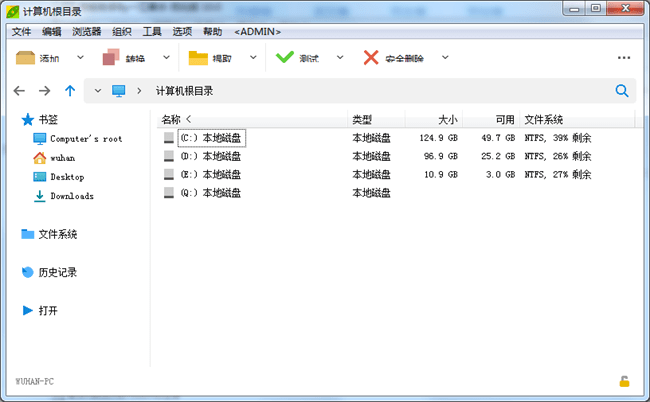Sort by the 大小 column header

pos(434,120)
